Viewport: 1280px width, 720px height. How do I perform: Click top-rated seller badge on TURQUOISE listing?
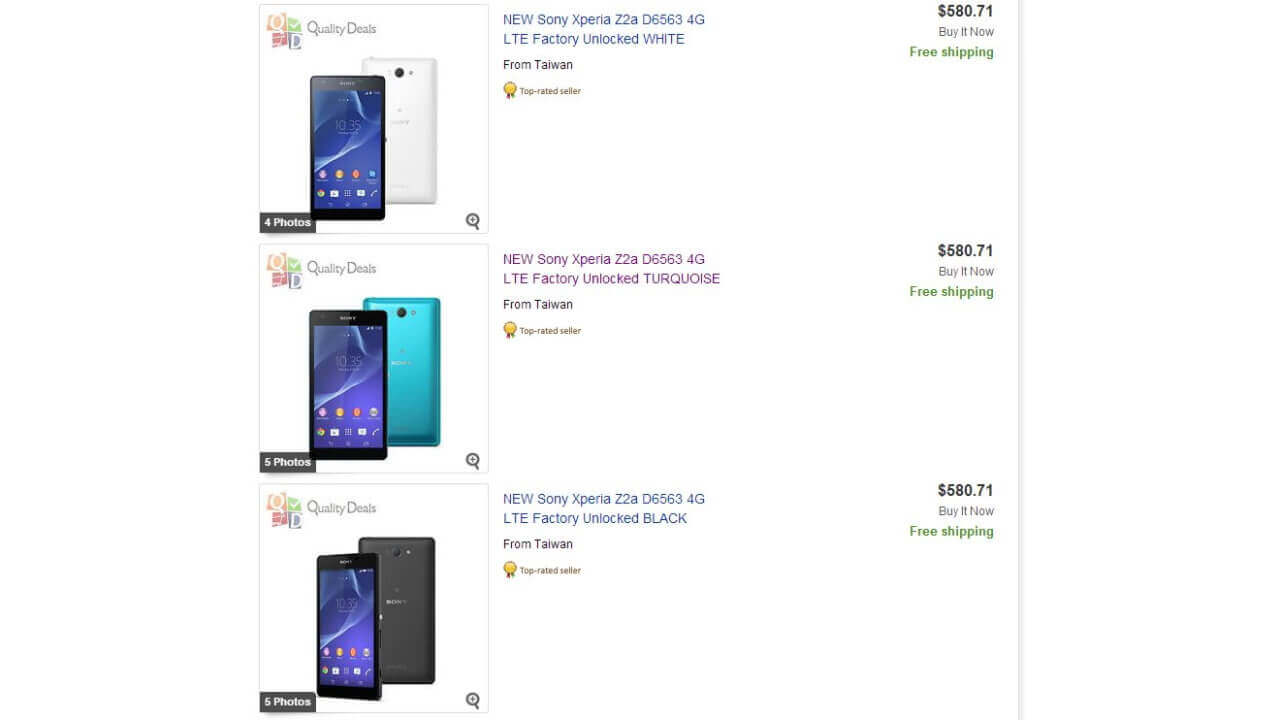coord(542,331)
